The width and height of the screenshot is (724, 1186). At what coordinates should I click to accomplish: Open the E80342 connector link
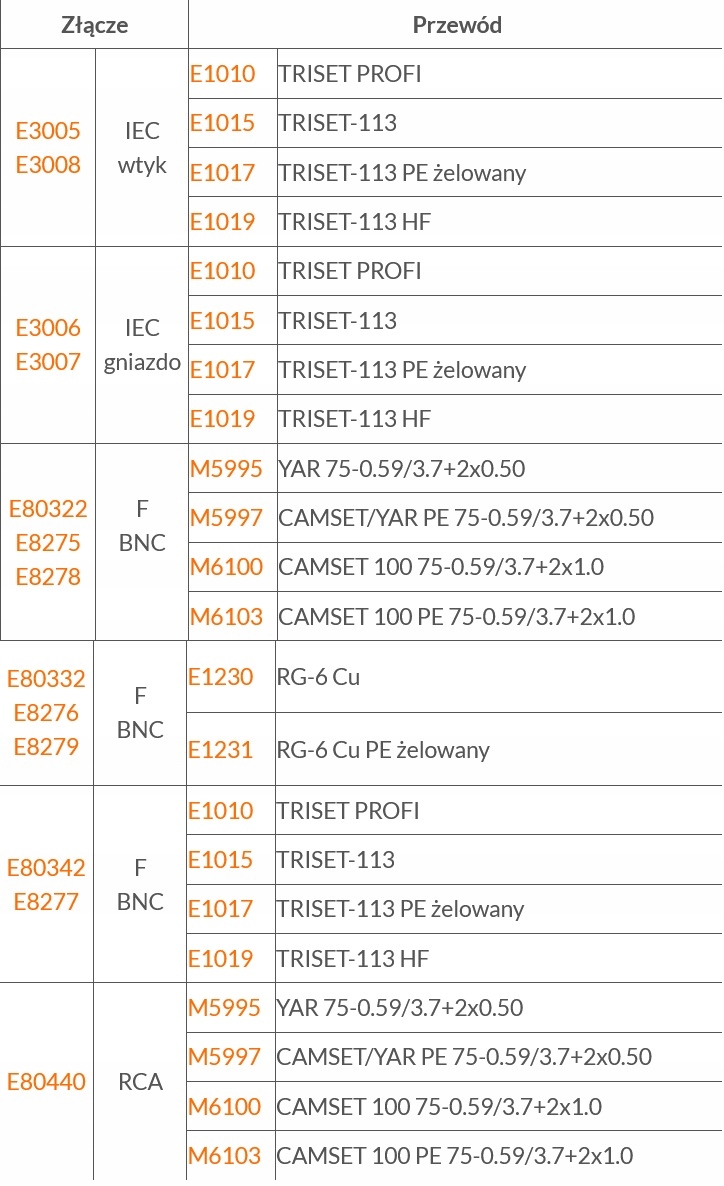point(46,868)
